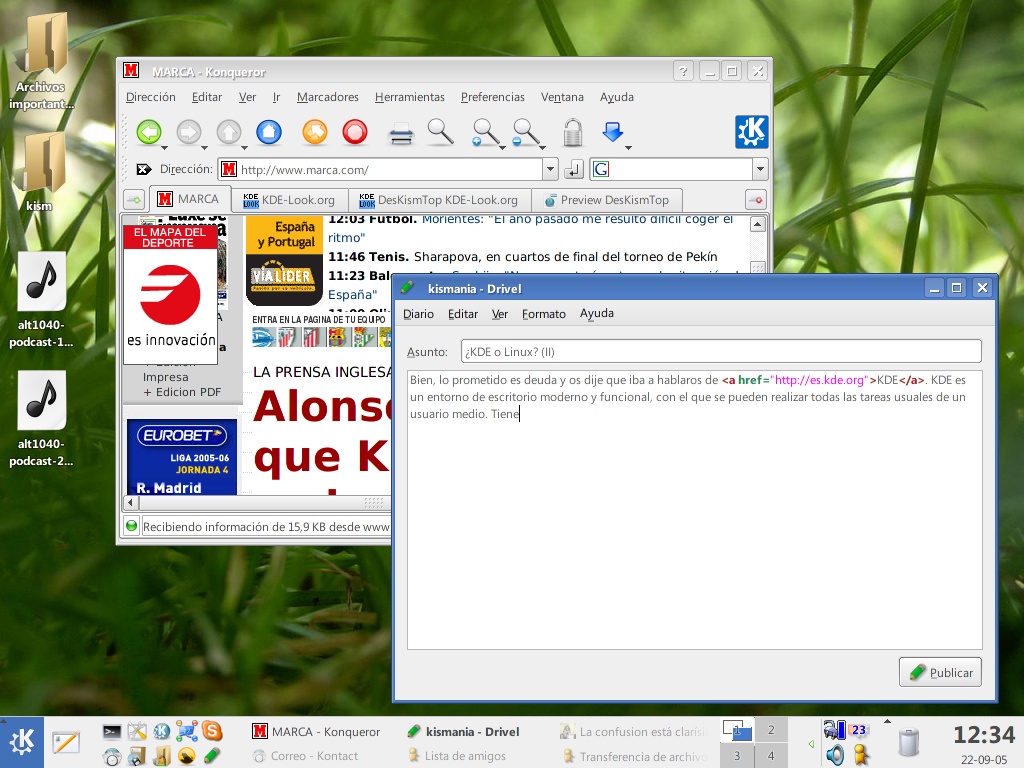Switch to MARCA - Konqueror in taskbar
This screenshot has height=768, width=1024.
[x=316, y=731]
